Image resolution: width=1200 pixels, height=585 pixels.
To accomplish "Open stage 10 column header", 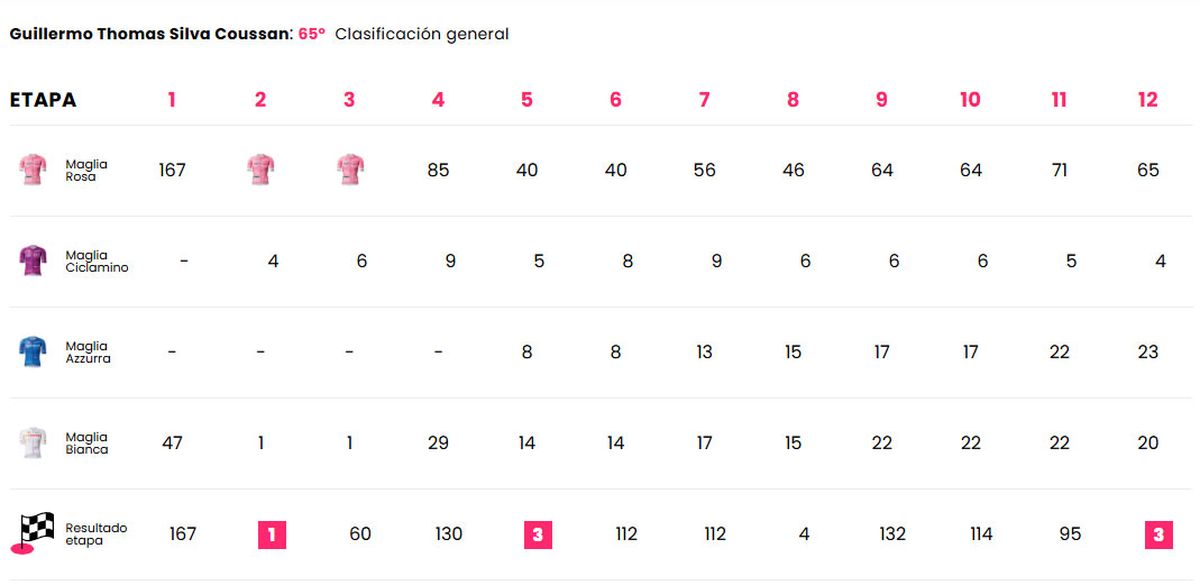I will [970, 100].
